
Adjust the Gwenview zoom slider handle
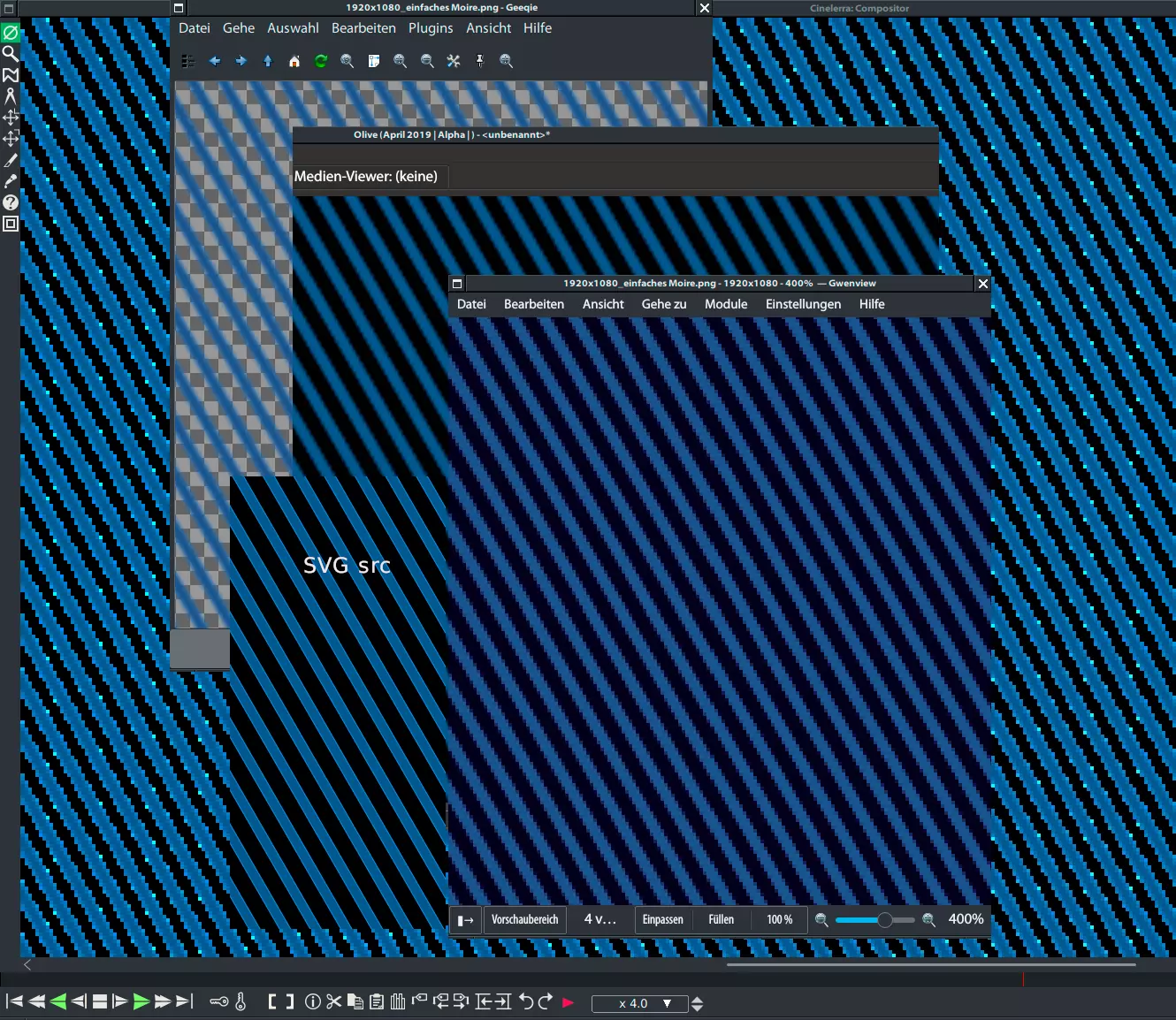click(884, 920)
